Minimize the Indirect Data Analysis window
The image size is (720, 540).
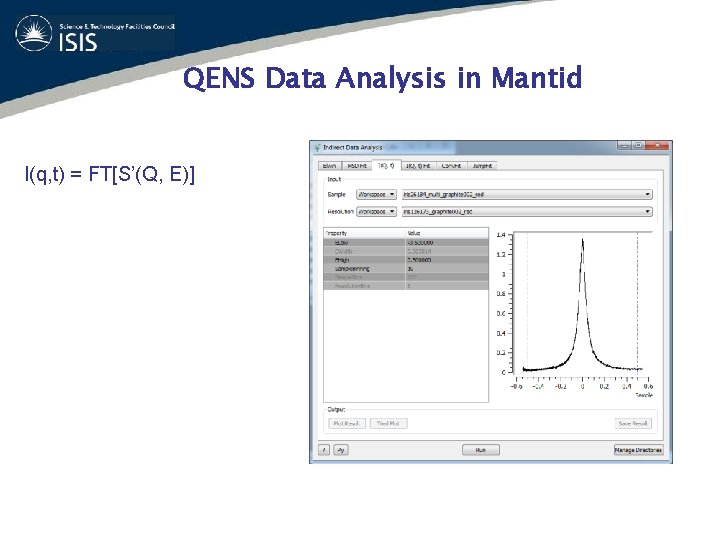(x=624, y=146)
